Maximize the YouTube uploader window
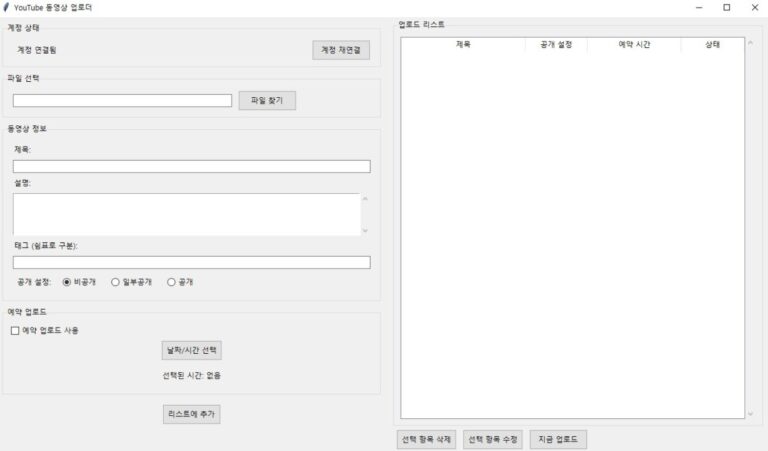The width and height of the screenshot is (768, 451). (727, 7)
